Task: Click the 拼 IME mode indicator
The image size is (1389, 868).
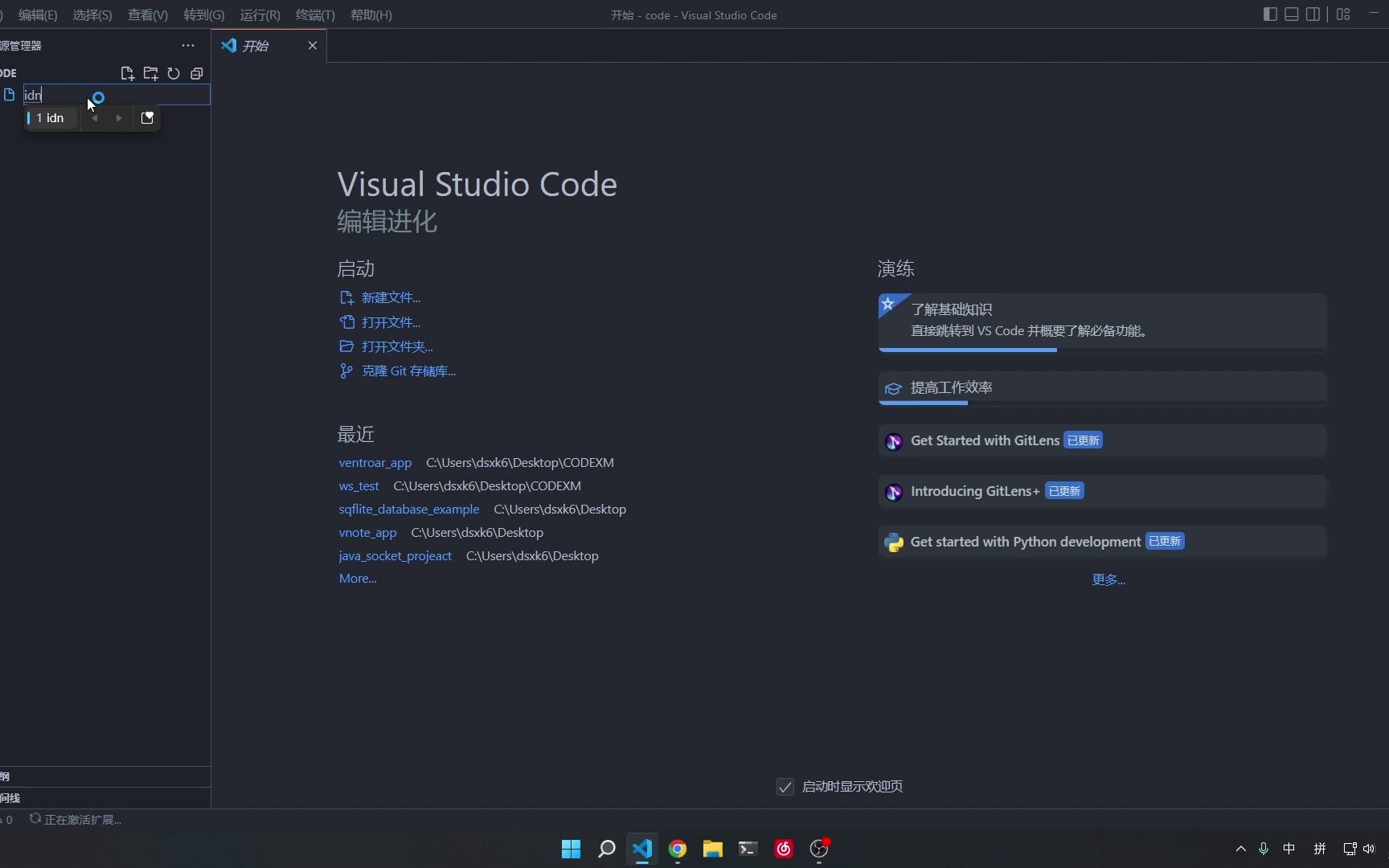Action: (1320, 849)
